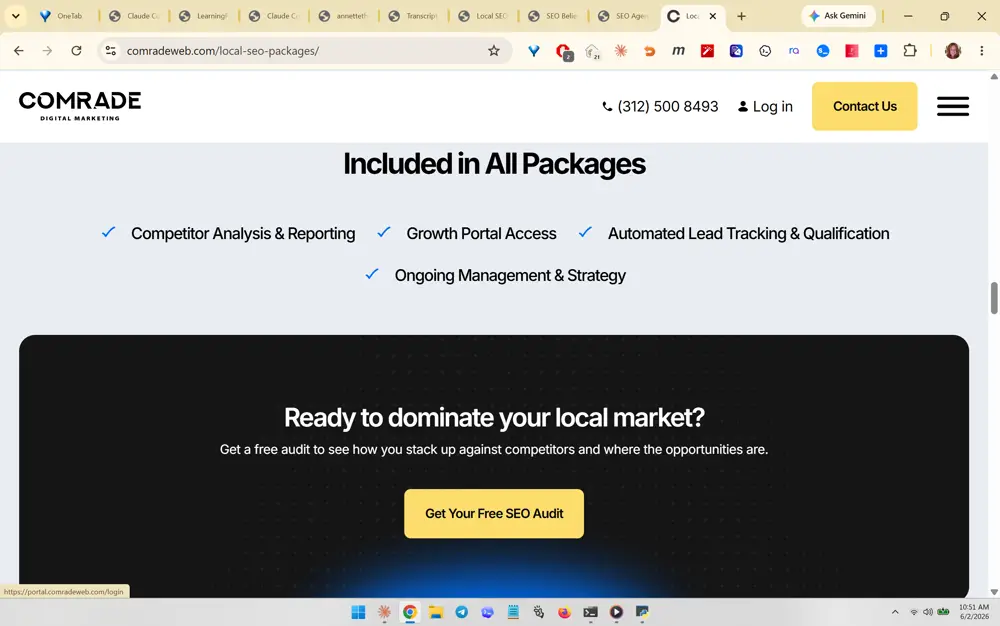1000x626 pixels.
Task: Close the active Local tab
Action: coord(712,16)
